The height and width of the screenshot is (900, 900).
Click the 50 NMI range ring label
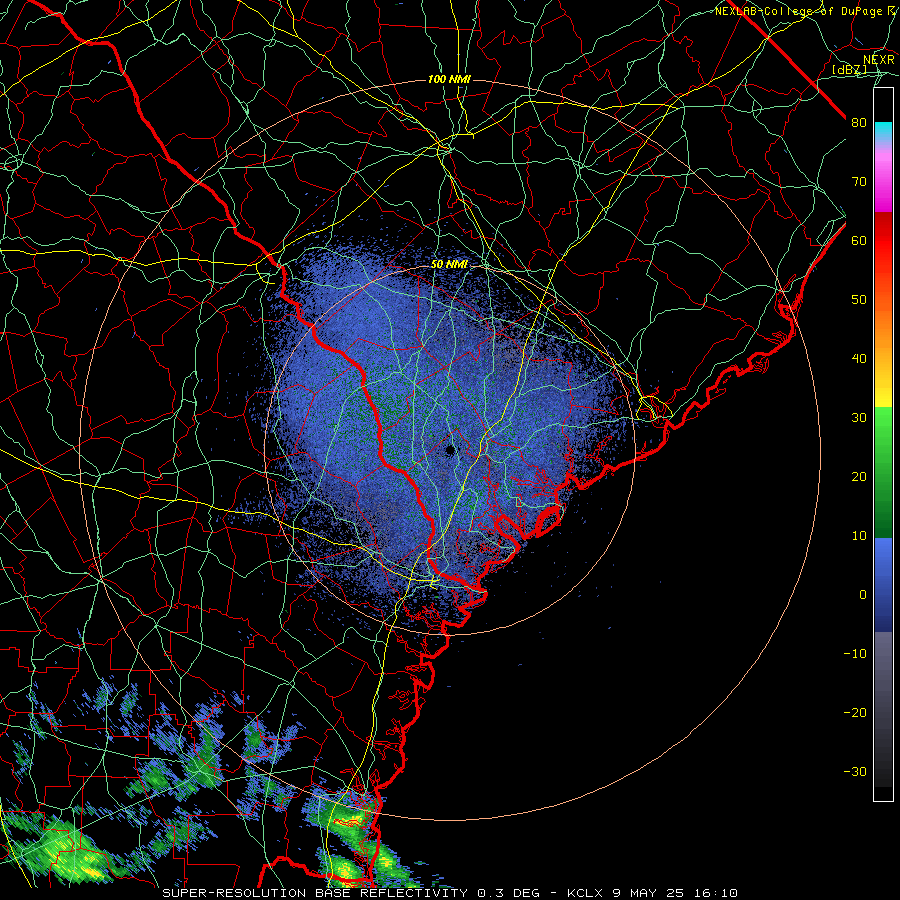pos(449,265)
